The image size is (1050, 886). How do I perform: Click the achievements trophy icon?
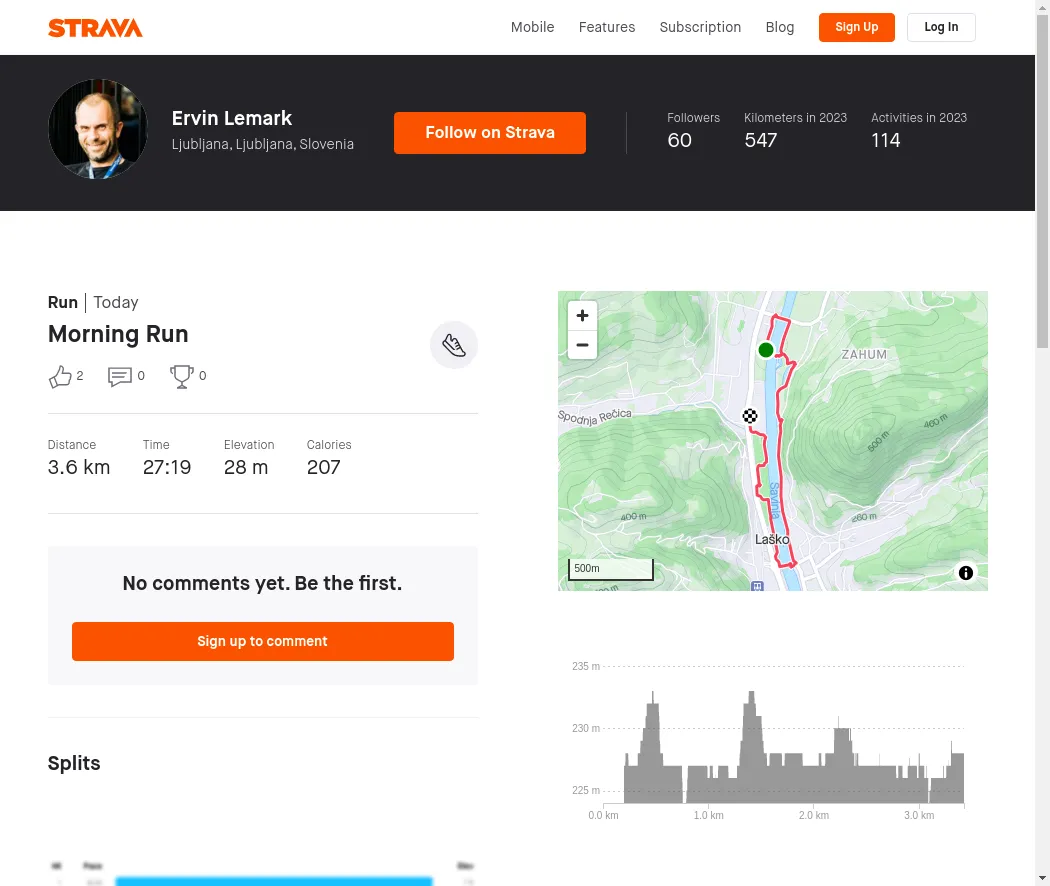[x=181, y=376]
